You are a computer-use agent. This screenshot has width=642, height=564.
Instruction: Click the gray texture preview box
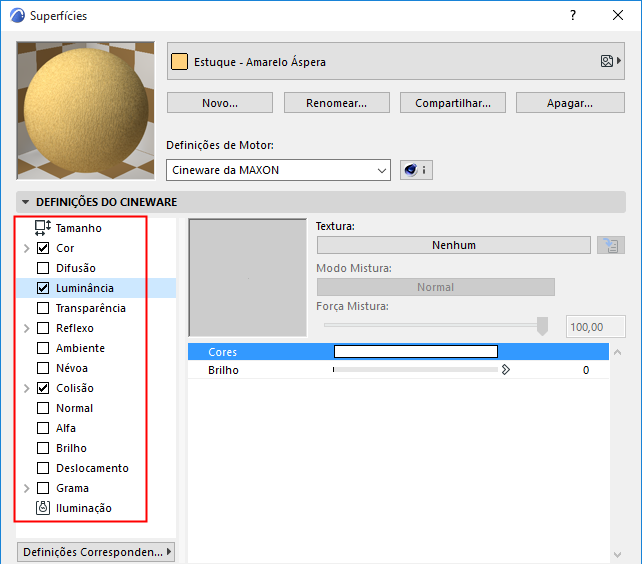(248, 278)
